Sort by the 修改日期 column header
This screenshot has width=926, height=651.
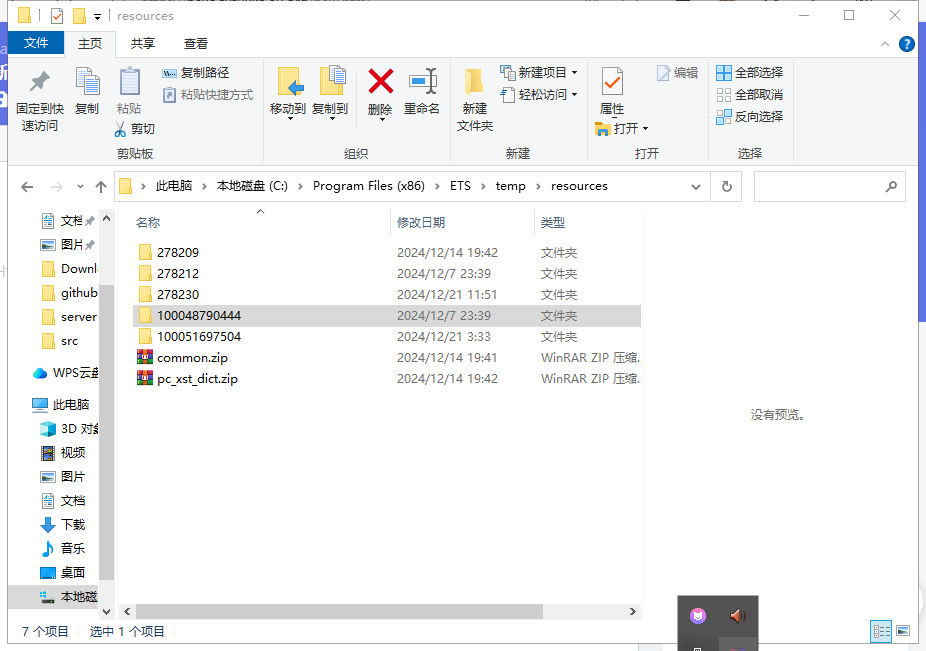(x=420, y=223)
